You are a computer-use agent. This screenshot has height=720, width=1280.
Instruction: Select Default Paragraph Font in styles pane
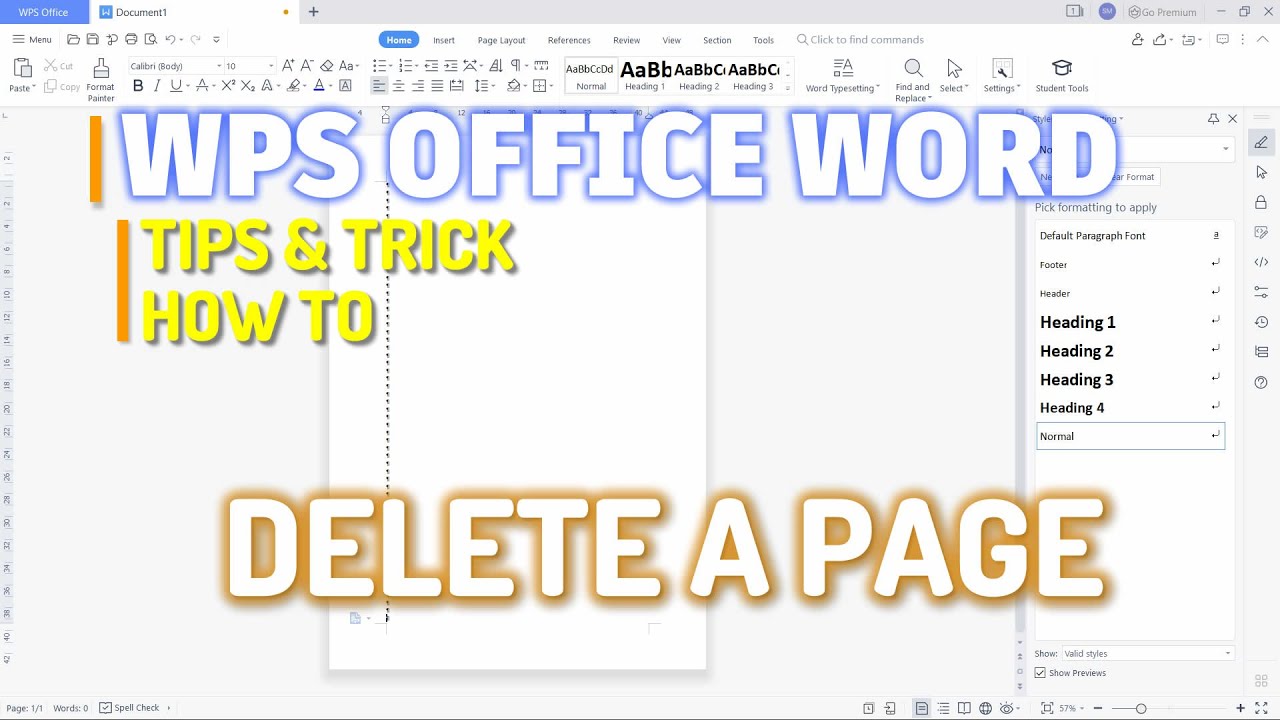[x=1130, y=236]
